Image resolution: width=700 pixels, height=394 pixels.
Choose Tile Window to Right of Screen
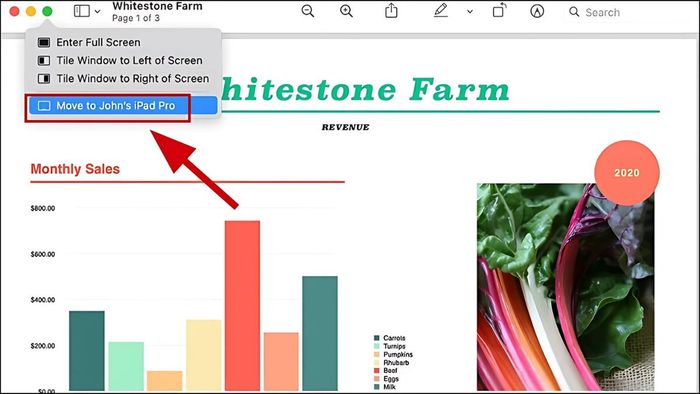(x=123, y=79)
